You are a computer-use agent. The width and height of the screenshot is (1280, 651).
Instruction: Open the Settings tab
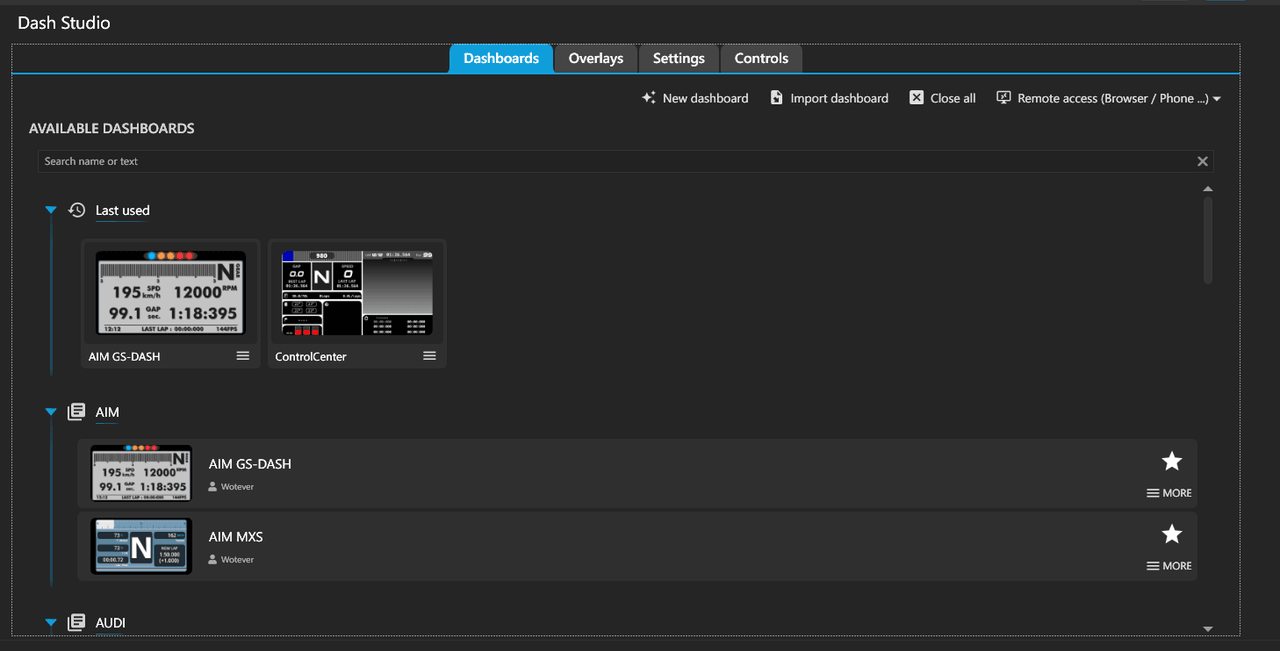click(679, 58)
